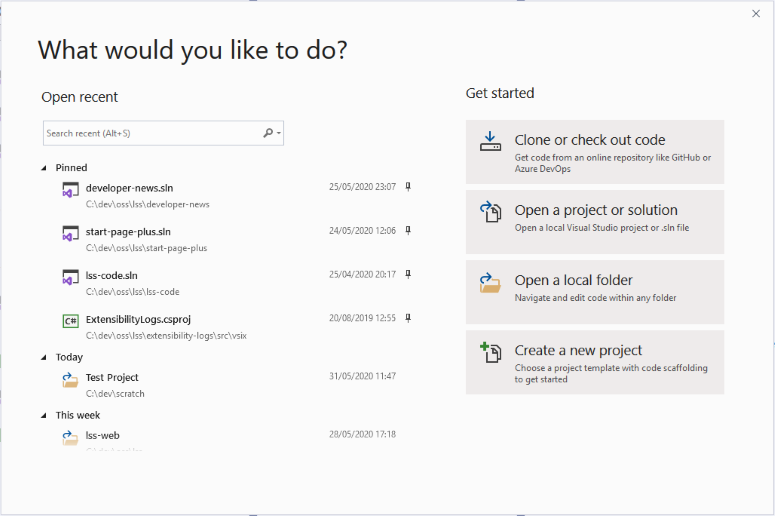Click the developer-news.sln solution icon

70,190
